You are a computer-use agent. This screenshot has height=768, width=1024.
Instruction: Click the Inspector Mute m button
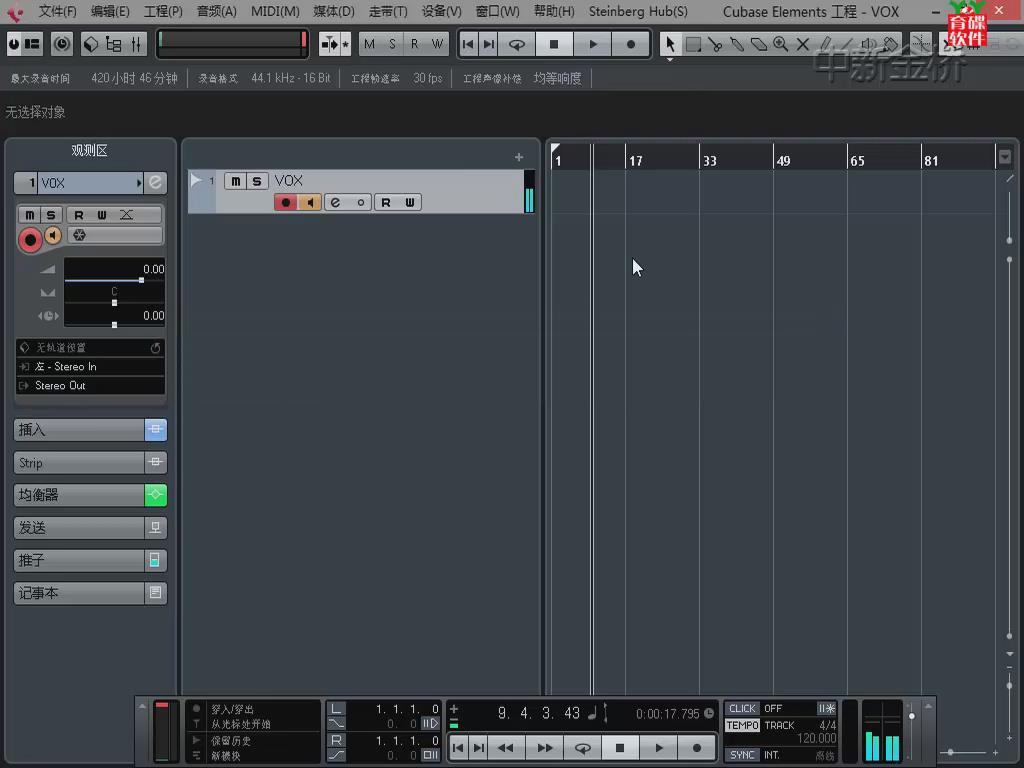(x=29, y=215)
